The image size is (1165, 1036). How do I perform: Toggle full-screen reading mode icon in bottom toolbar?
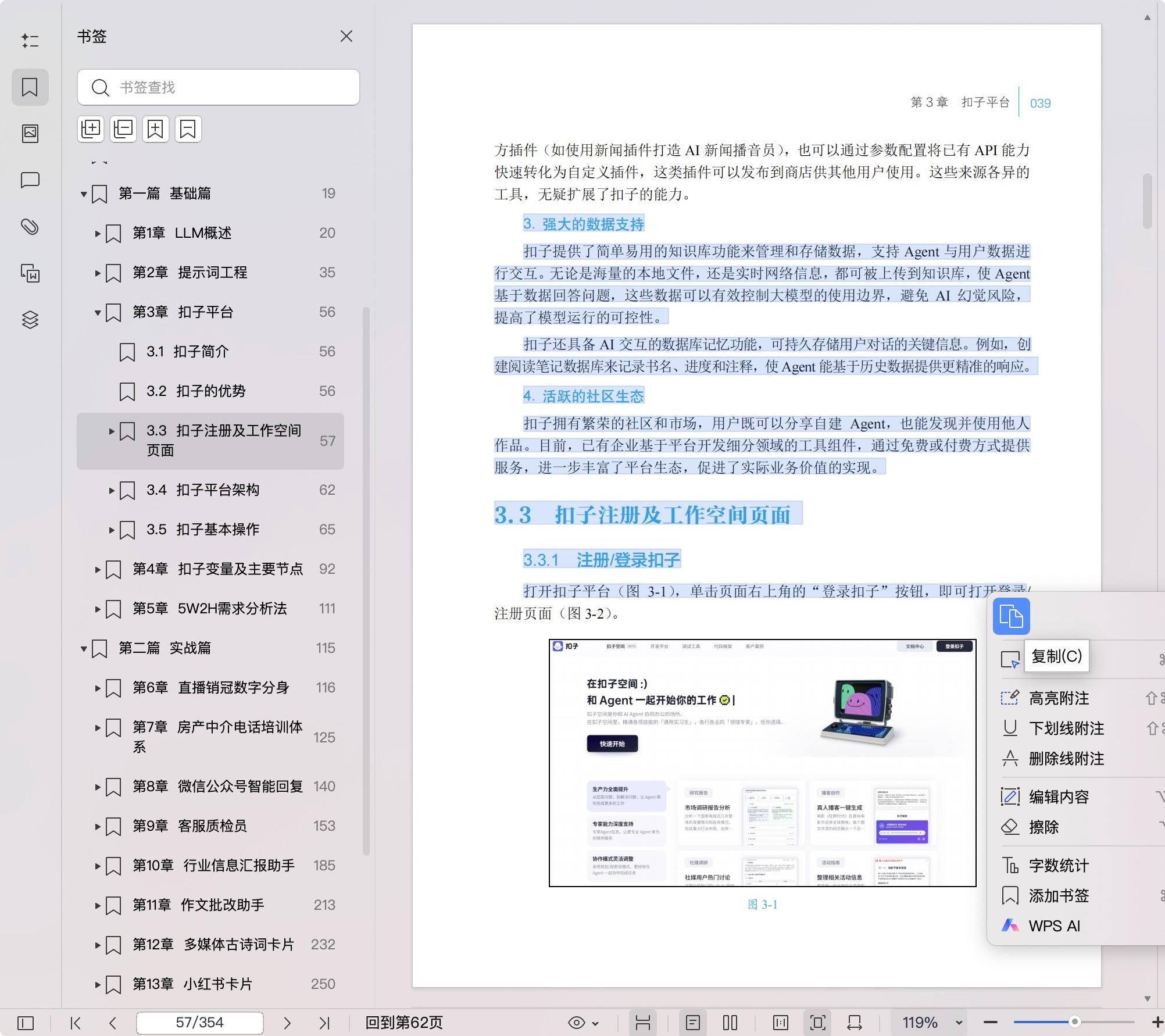(x=818, y=1023)
